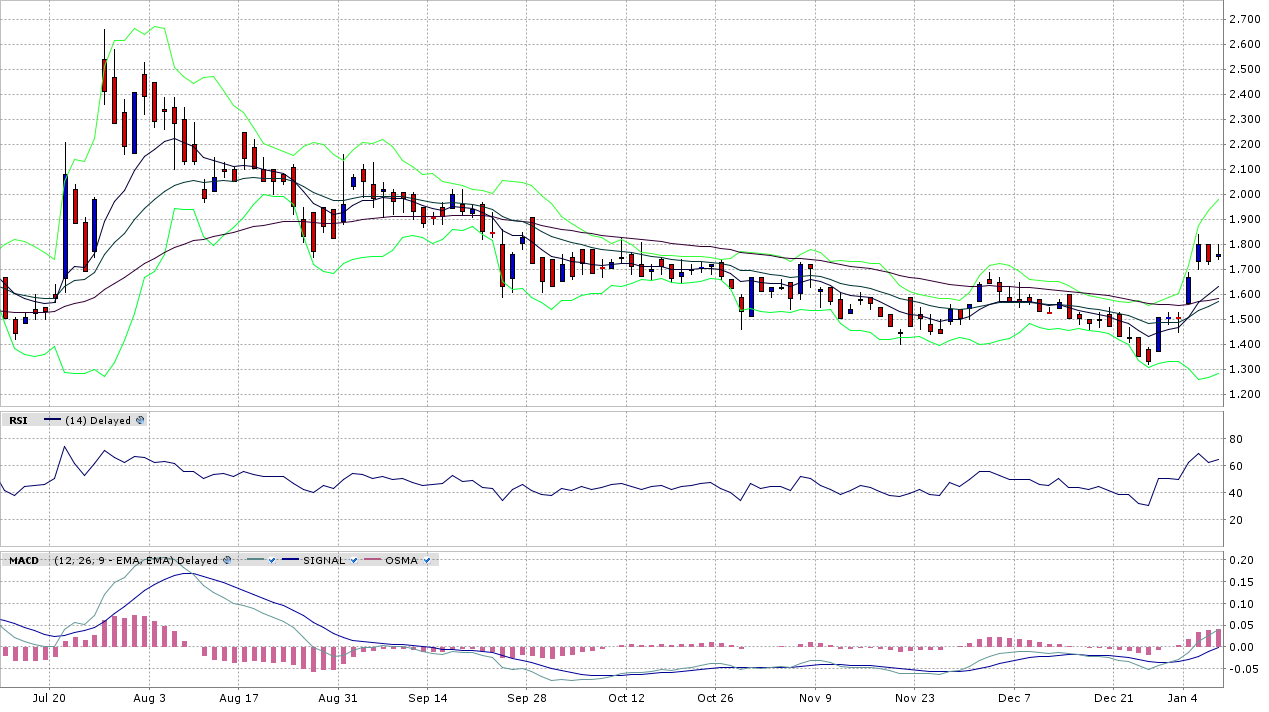Click the 2.000 price axis label
Viewport: 1269px width, 712px height.
point(1244,194)
